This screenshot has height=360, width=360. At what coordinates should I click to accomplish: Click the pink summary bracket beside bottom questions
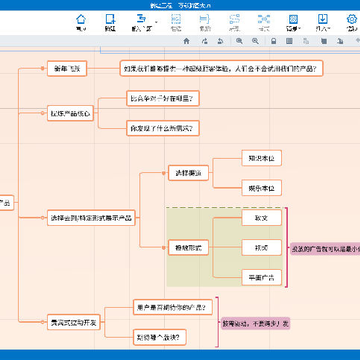(x=217, y=322)
